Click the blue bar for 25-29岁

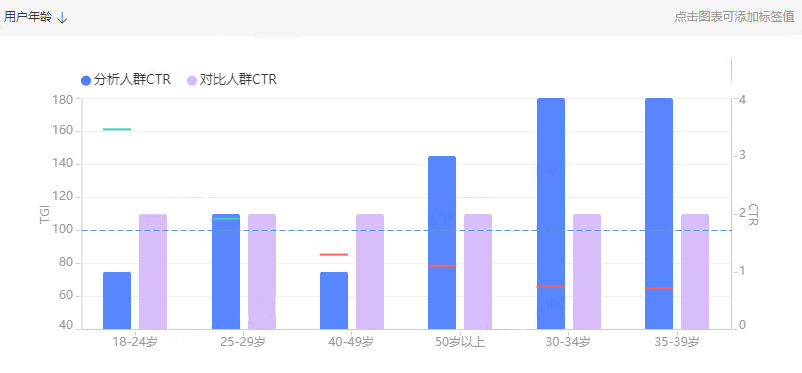226,272
